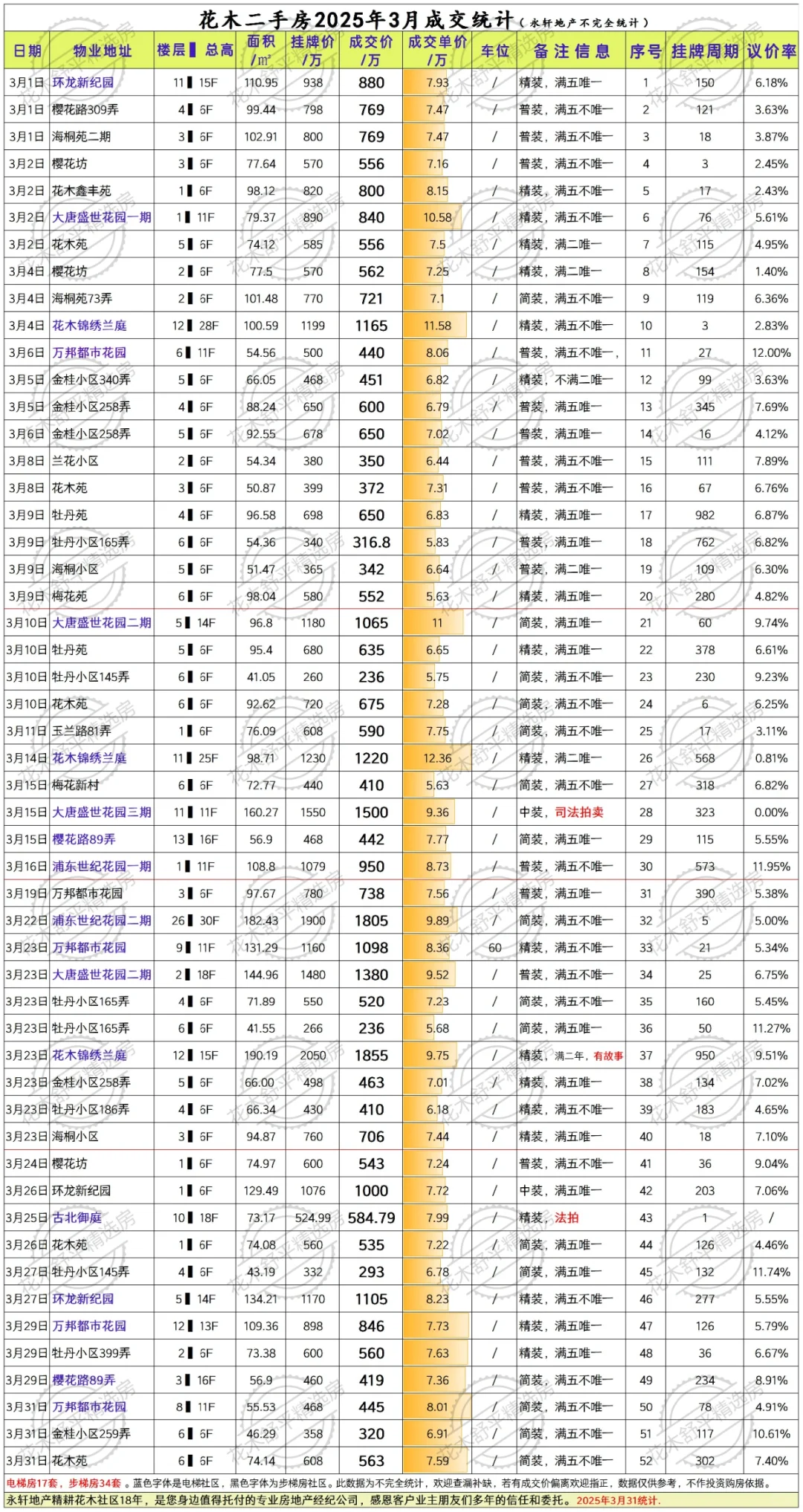Screen dimensions: 803x1512
Task: Click the negotiation rate 0.81%
Action: 771,758
